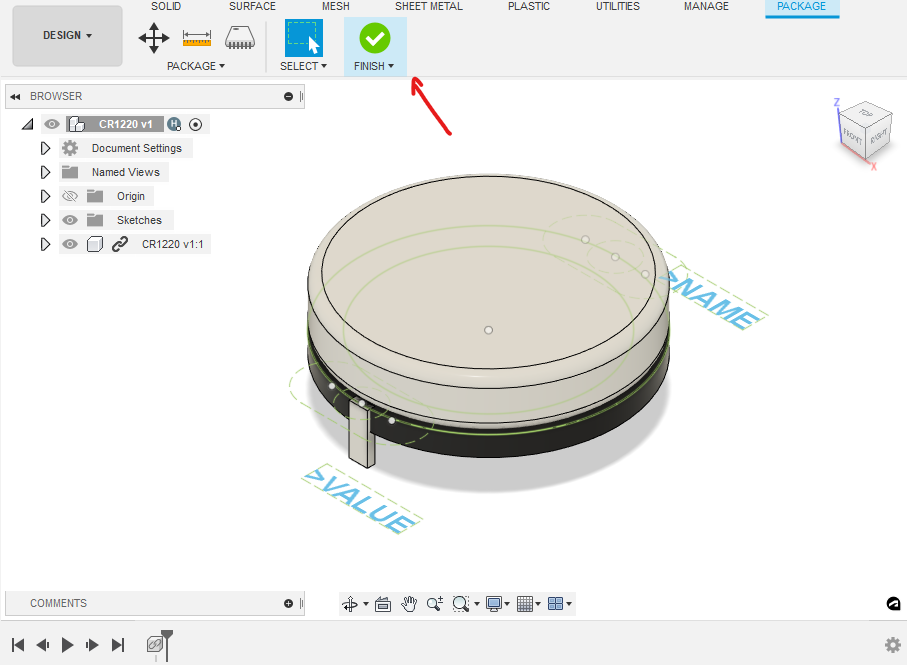Viewport: 907px width, 665px height.
Task: Click the Document Settings gear icon
Action: coord(70,148)
